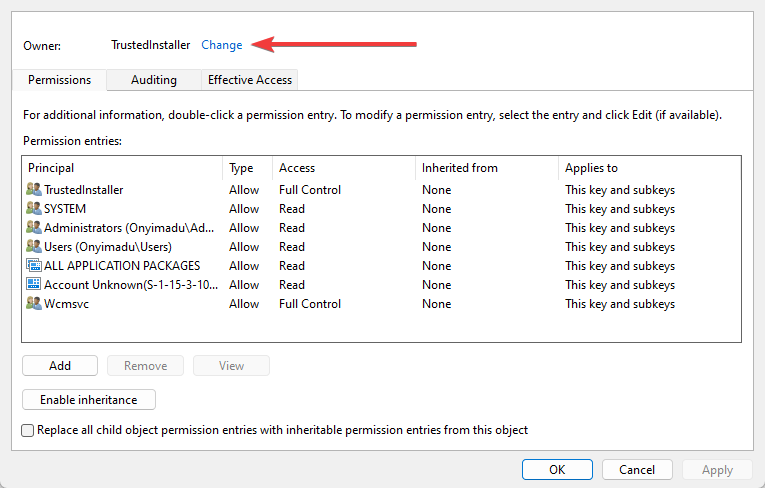
Task: Select ALL APPLICATION PACKAGES icon
Action: point(34,266)
